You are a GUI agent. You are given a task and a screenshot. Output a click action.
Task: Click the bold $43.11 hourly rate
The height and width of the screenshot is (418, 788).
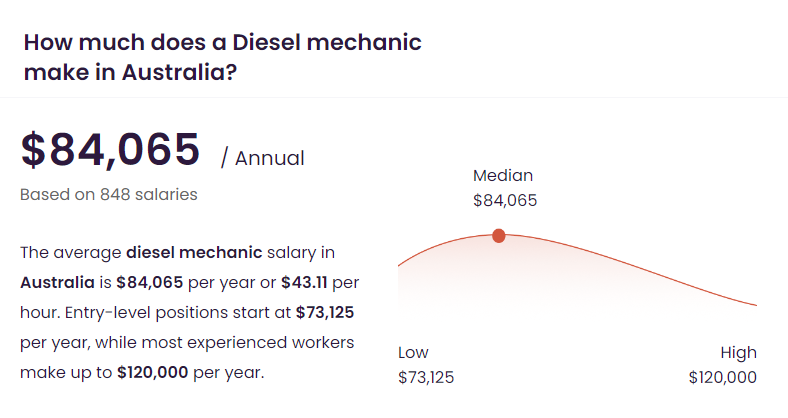pos(310,282)
